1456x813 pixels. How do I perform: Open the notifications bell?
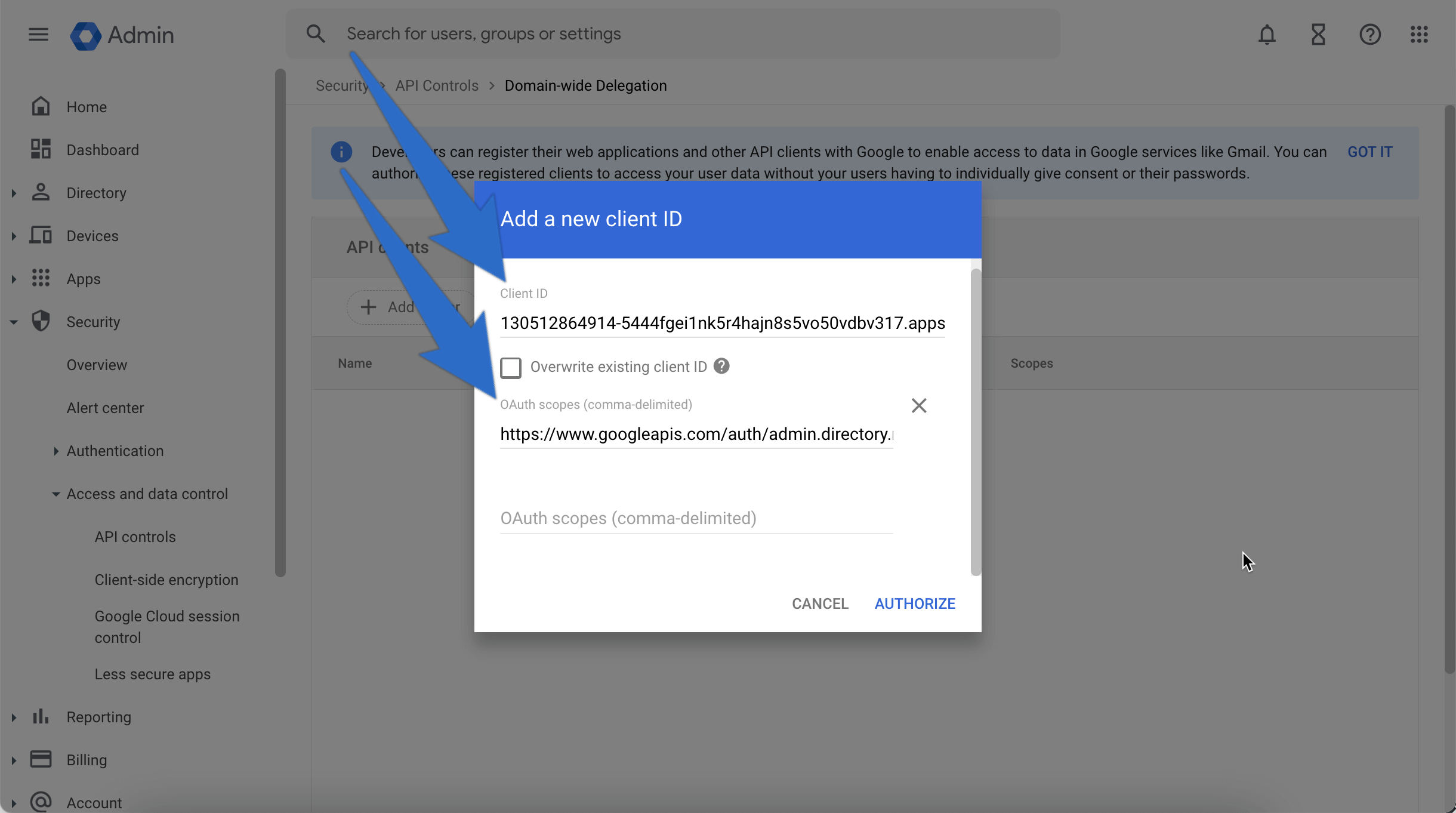click(1267, 35)
